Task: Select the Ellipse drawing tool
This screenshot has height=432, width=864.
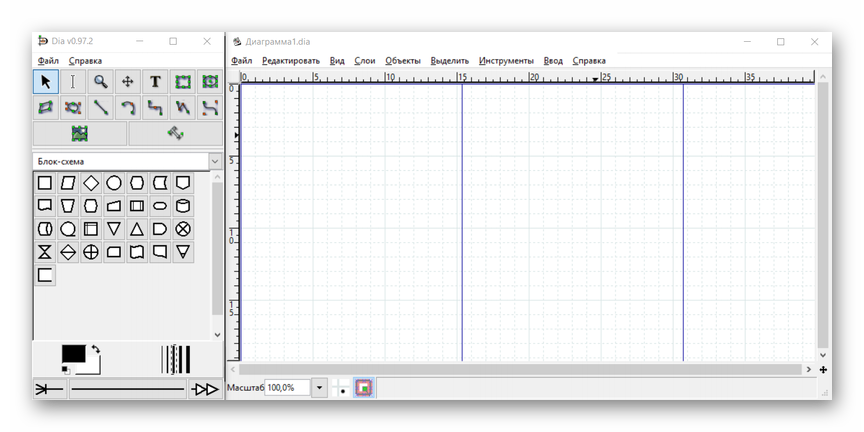Action: (x=210, y=82)
